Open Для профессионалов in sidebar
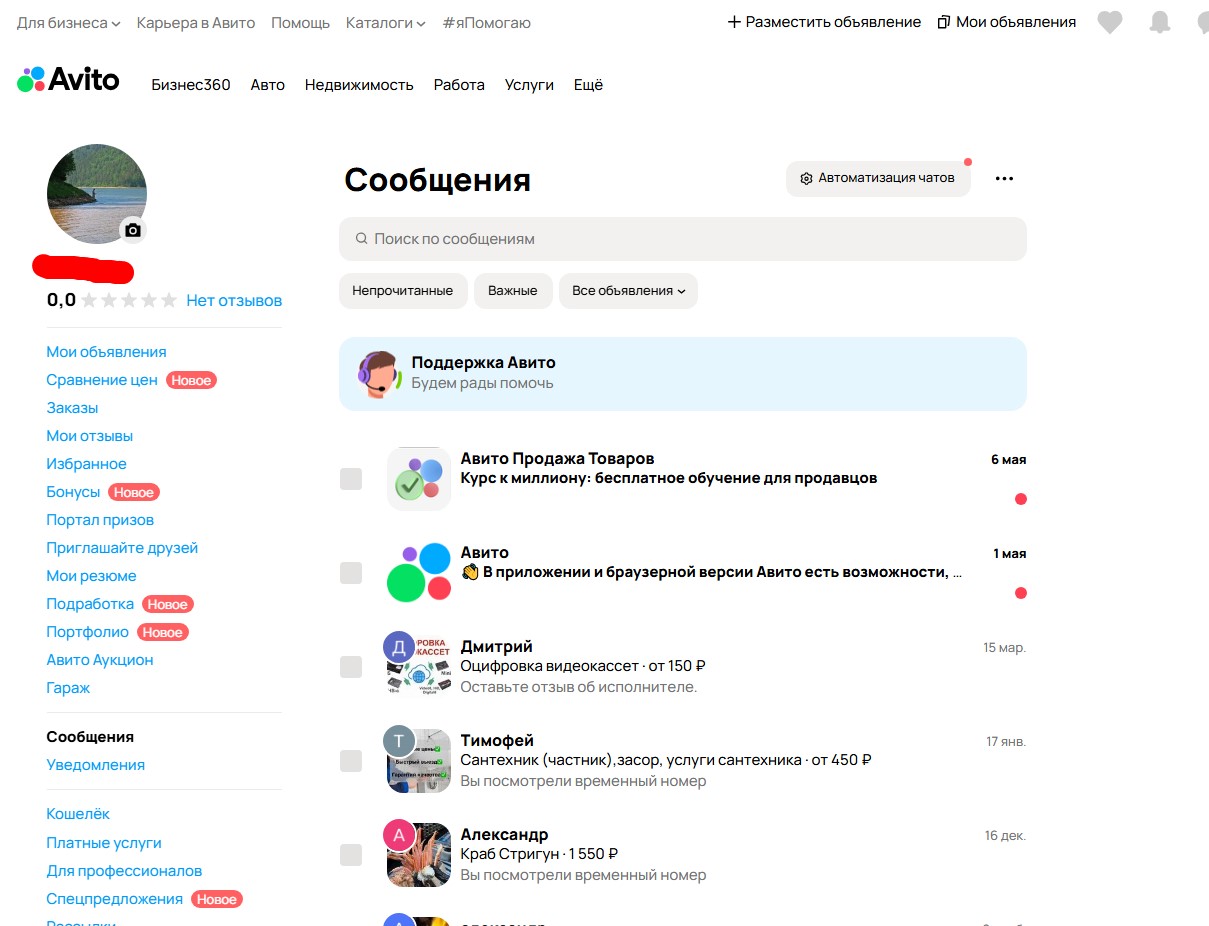Screen dimensions: 1209x926 click(124, 871)
